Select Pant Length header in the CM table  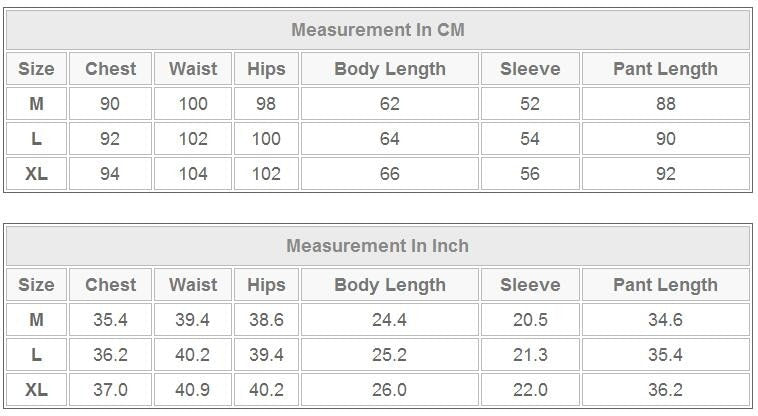(x=665, y=69)
